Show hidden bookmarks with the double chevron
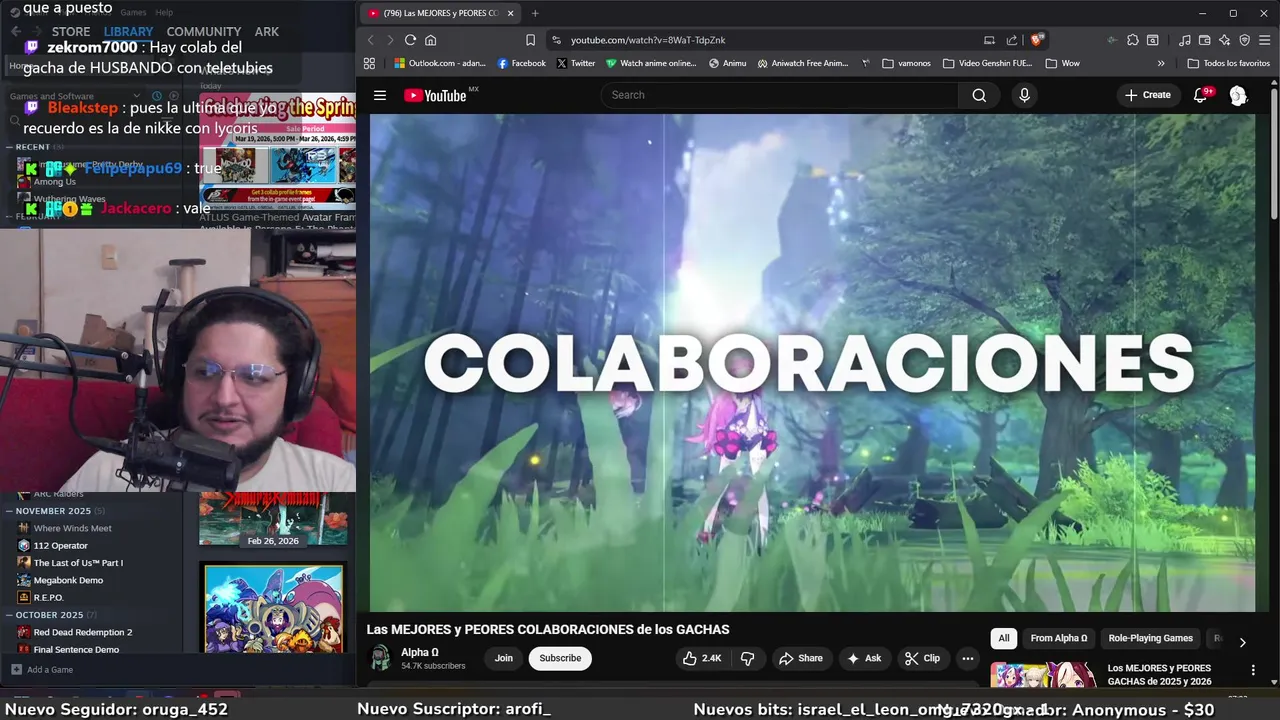 (x=1161, y=63)
